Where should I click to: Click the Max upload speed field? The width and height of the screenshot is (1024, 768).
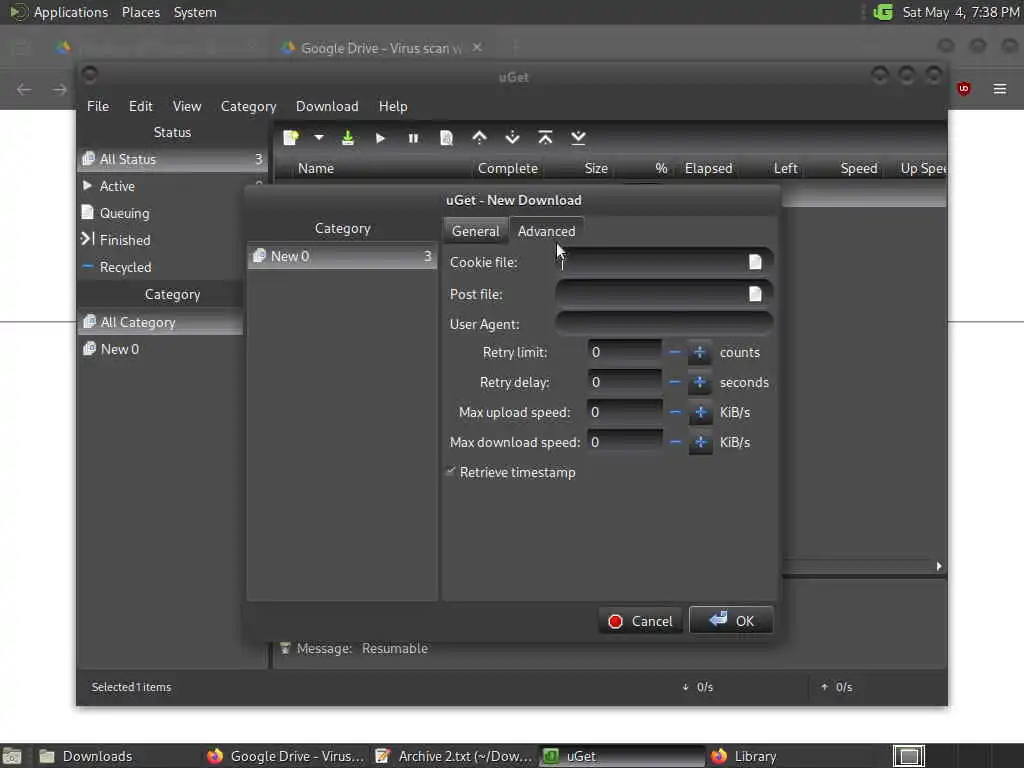624,412
